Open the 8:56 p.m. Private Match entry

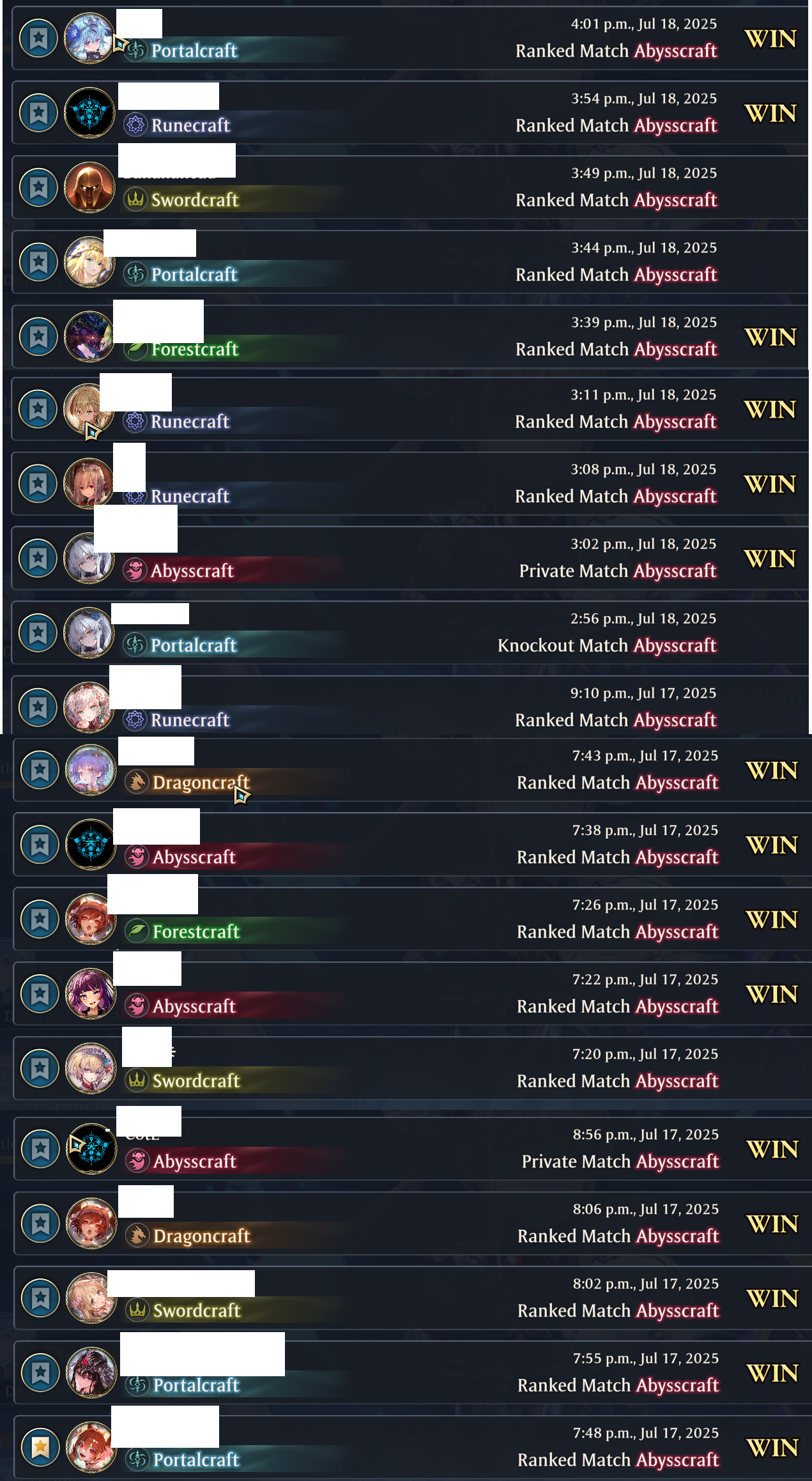pyautogui.click(x=412, y=1149)
